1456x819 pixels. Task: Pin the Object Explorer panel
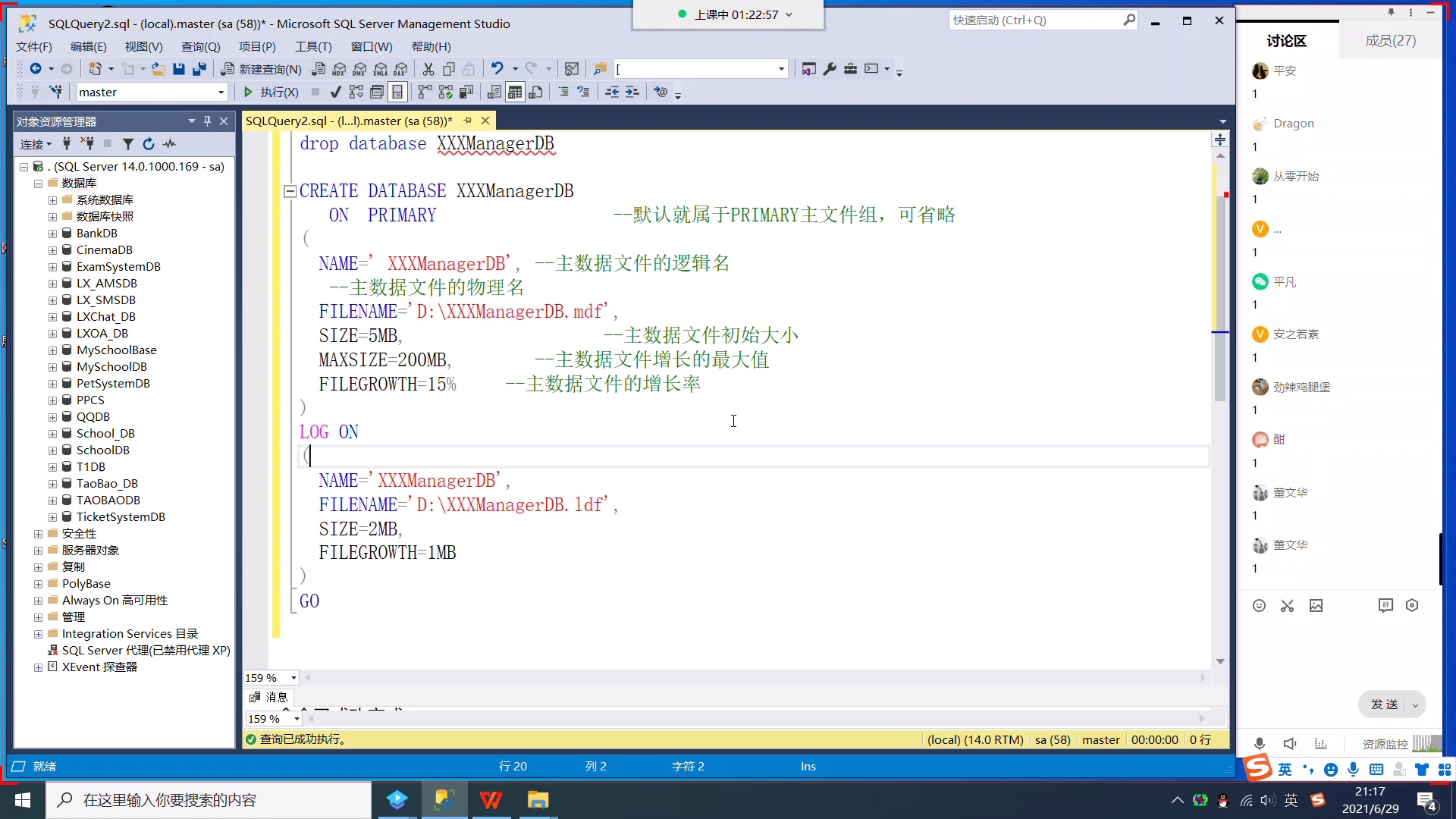click(207, 121)
